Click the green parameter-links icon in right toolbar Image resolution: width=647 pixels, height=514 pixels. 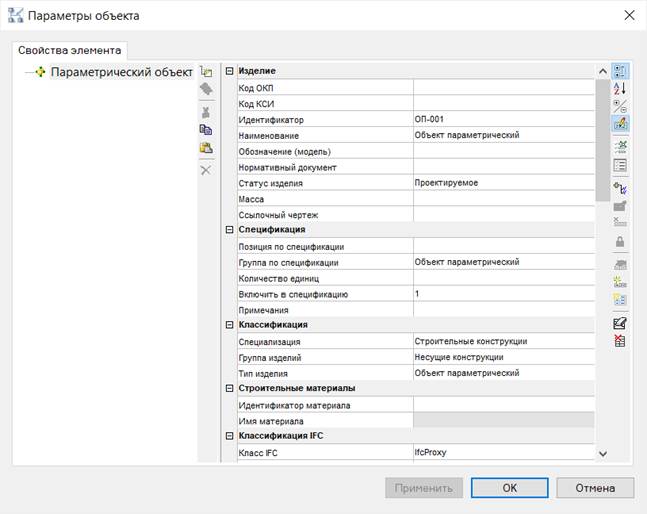click(620, 146)
